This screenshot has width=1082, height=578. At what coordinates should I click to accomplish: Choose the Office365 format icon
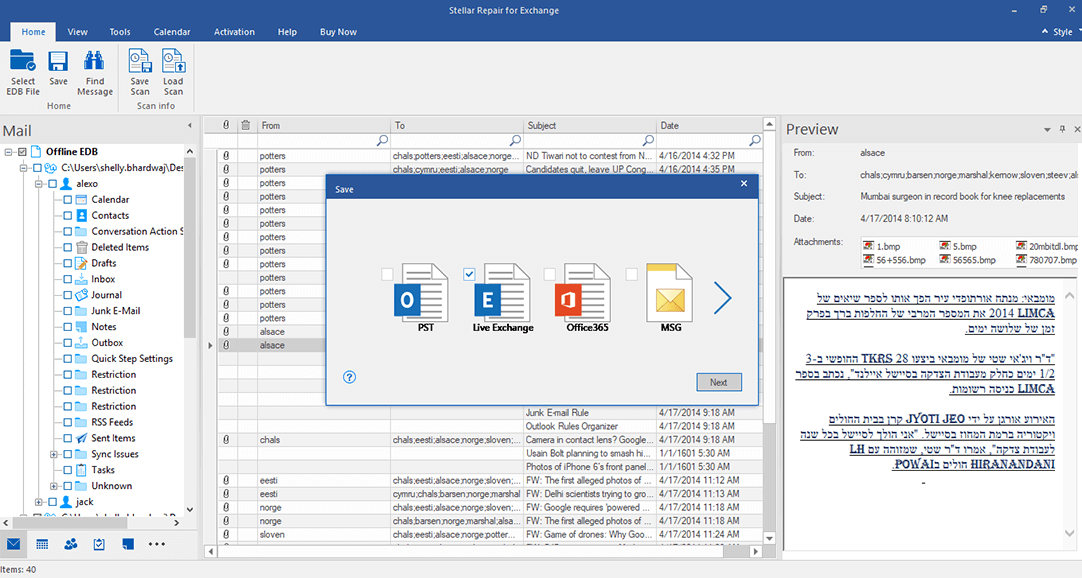pos(583,292)
